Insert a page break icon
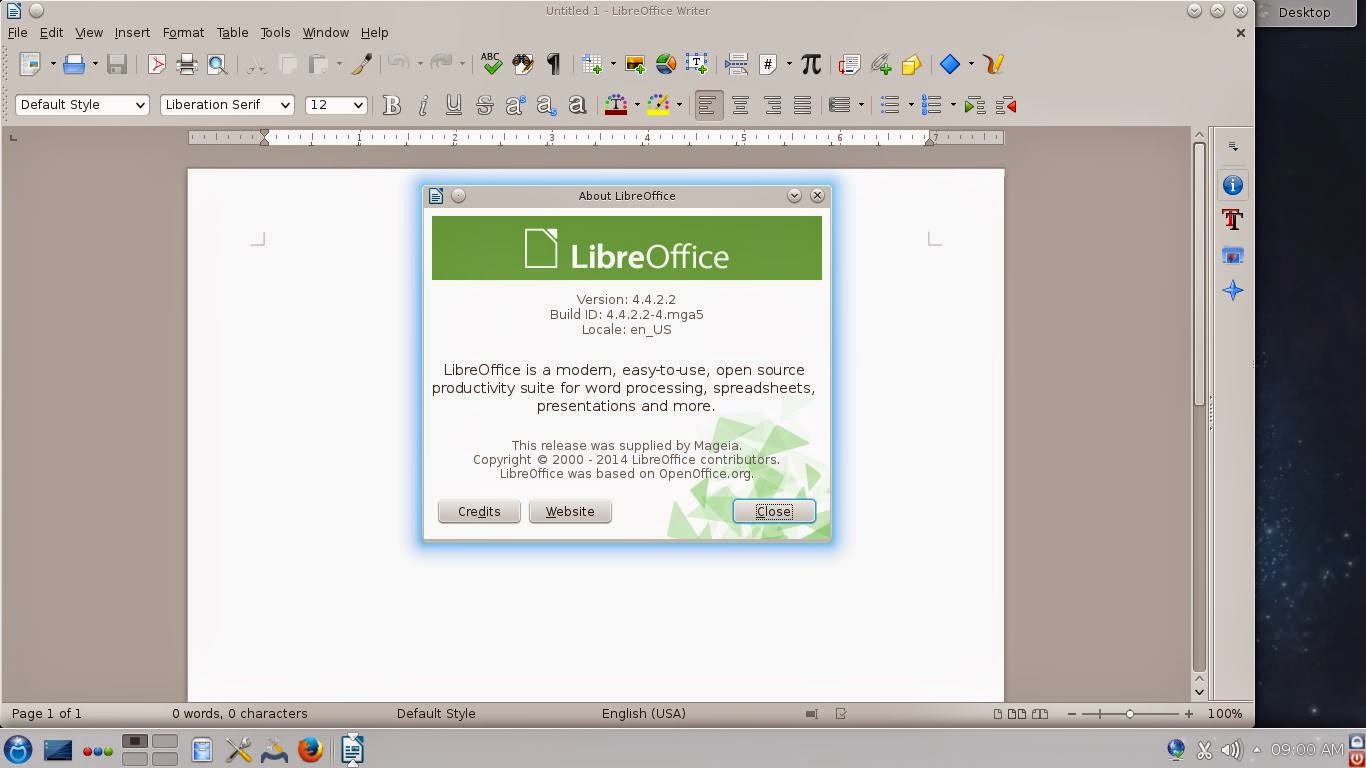Image resolution: width=1366 pixels, height=768 pixels. tap(737, 64)
